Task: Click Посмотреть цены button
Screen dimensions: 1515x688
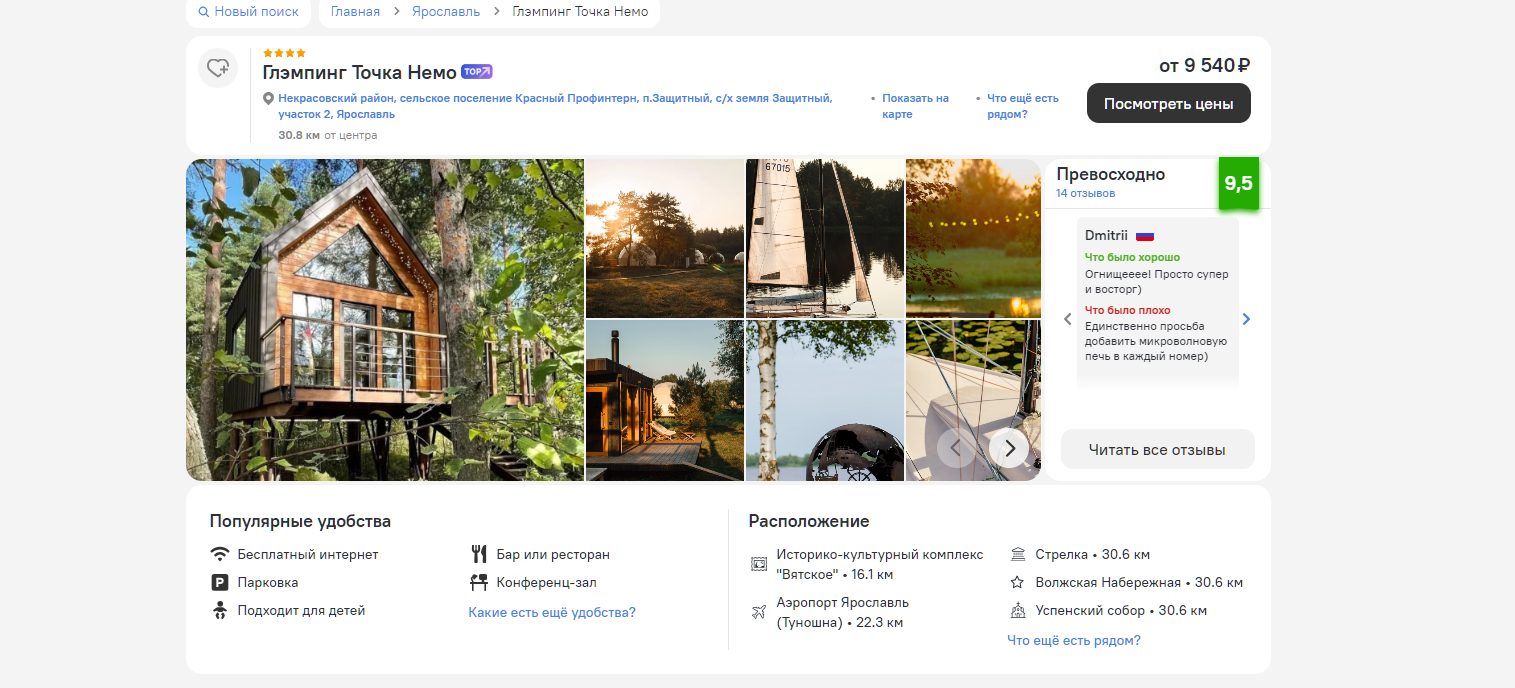Action: pos(1169,103)
